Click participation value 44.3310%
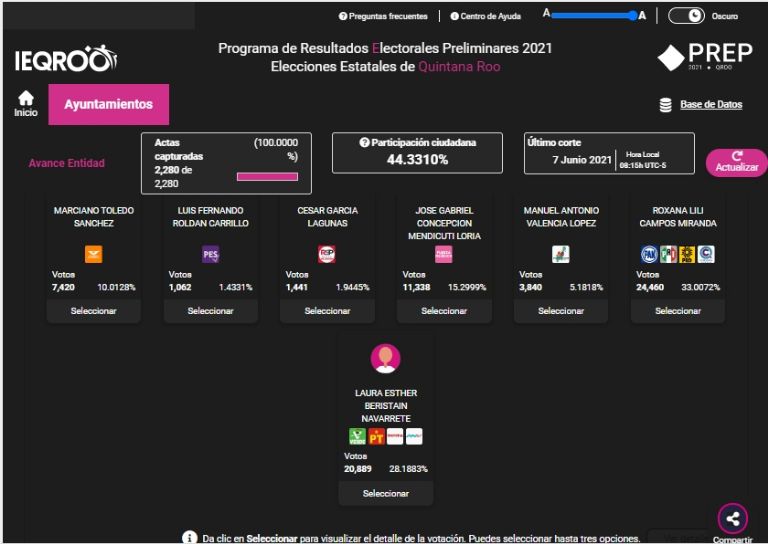The image size is (768, 544). [417, 160]
